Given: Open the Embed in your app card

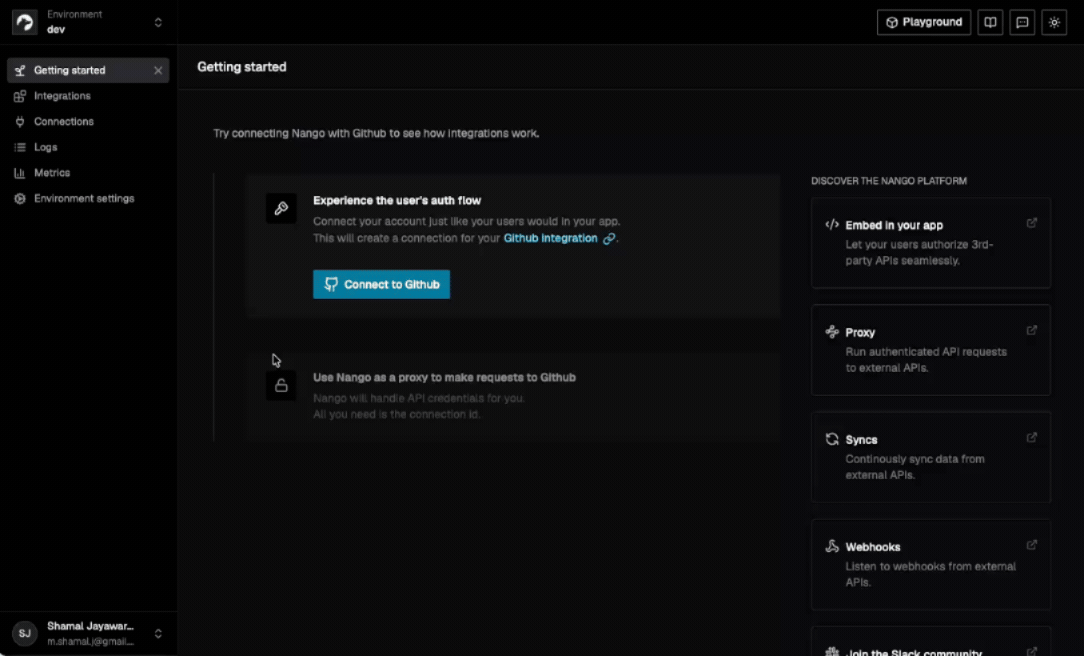Looking at the screenshot, I should (x=931, y=243).
